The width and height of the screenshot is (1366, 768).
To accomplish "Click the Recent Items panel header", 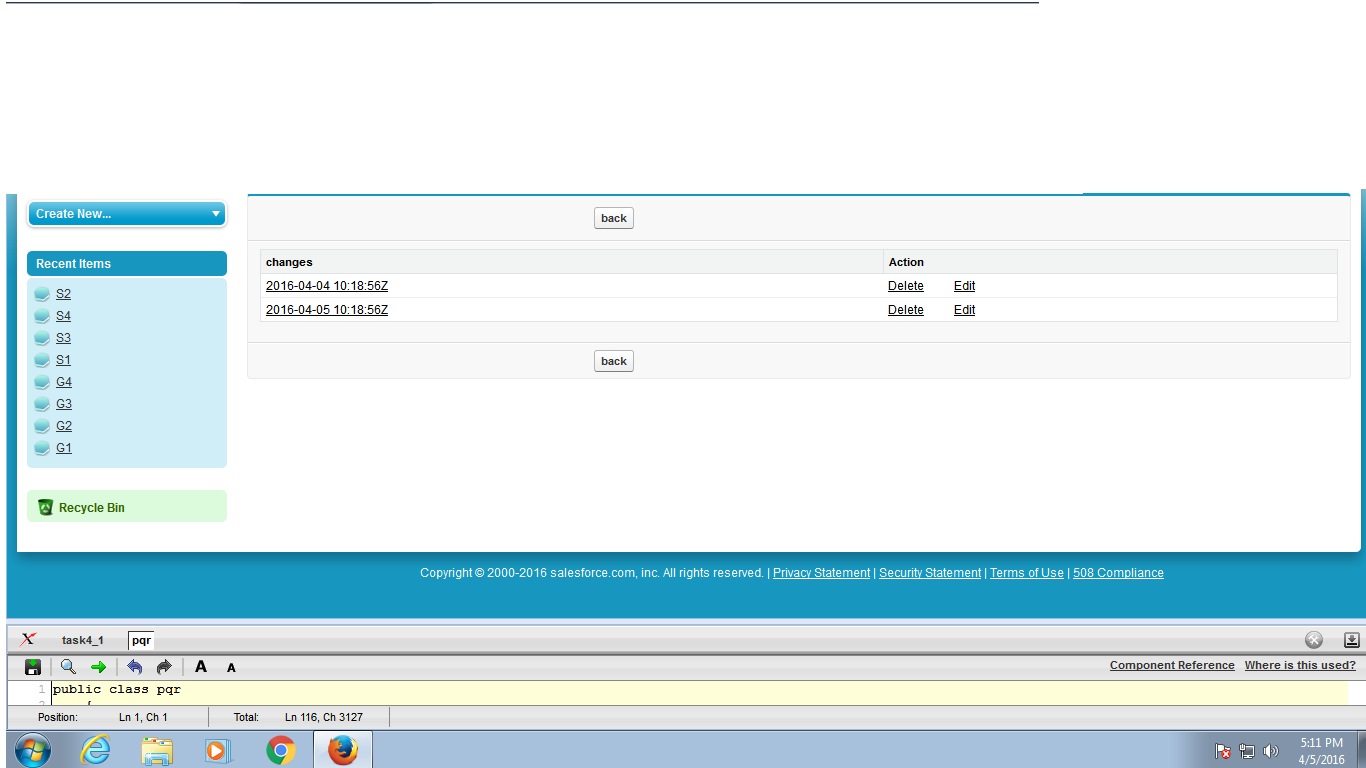I will (x=127, y=264).
